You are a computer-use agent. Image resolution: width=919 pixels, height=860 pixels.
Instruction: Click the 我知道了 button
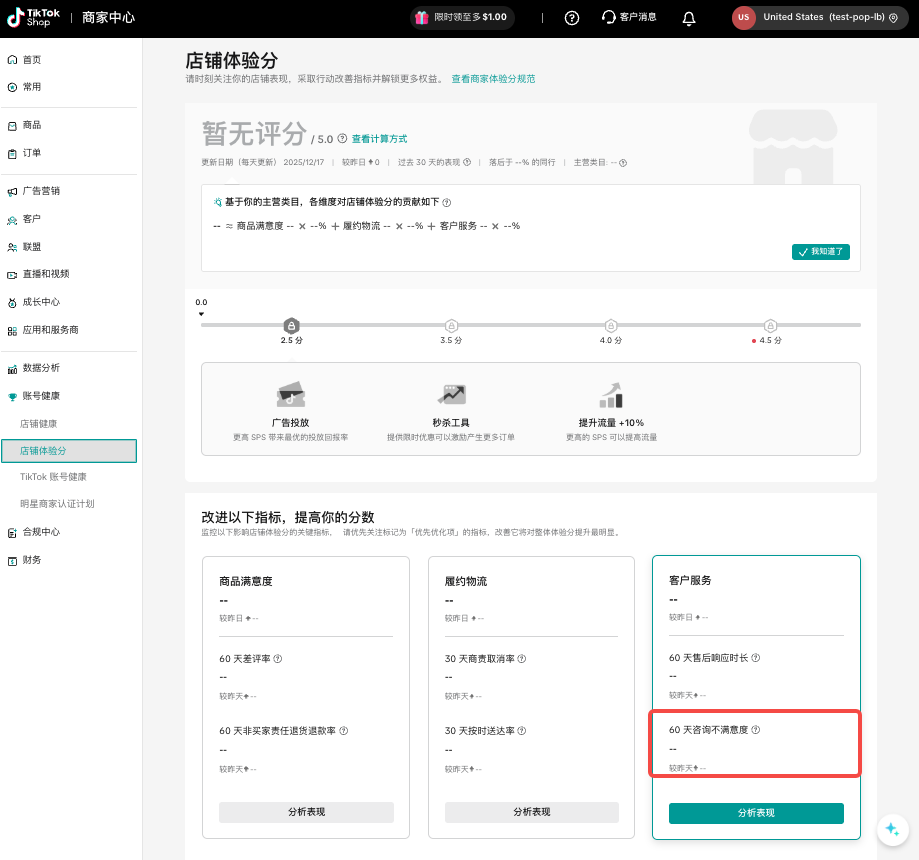pyautogui.click(x=820, y=252)
